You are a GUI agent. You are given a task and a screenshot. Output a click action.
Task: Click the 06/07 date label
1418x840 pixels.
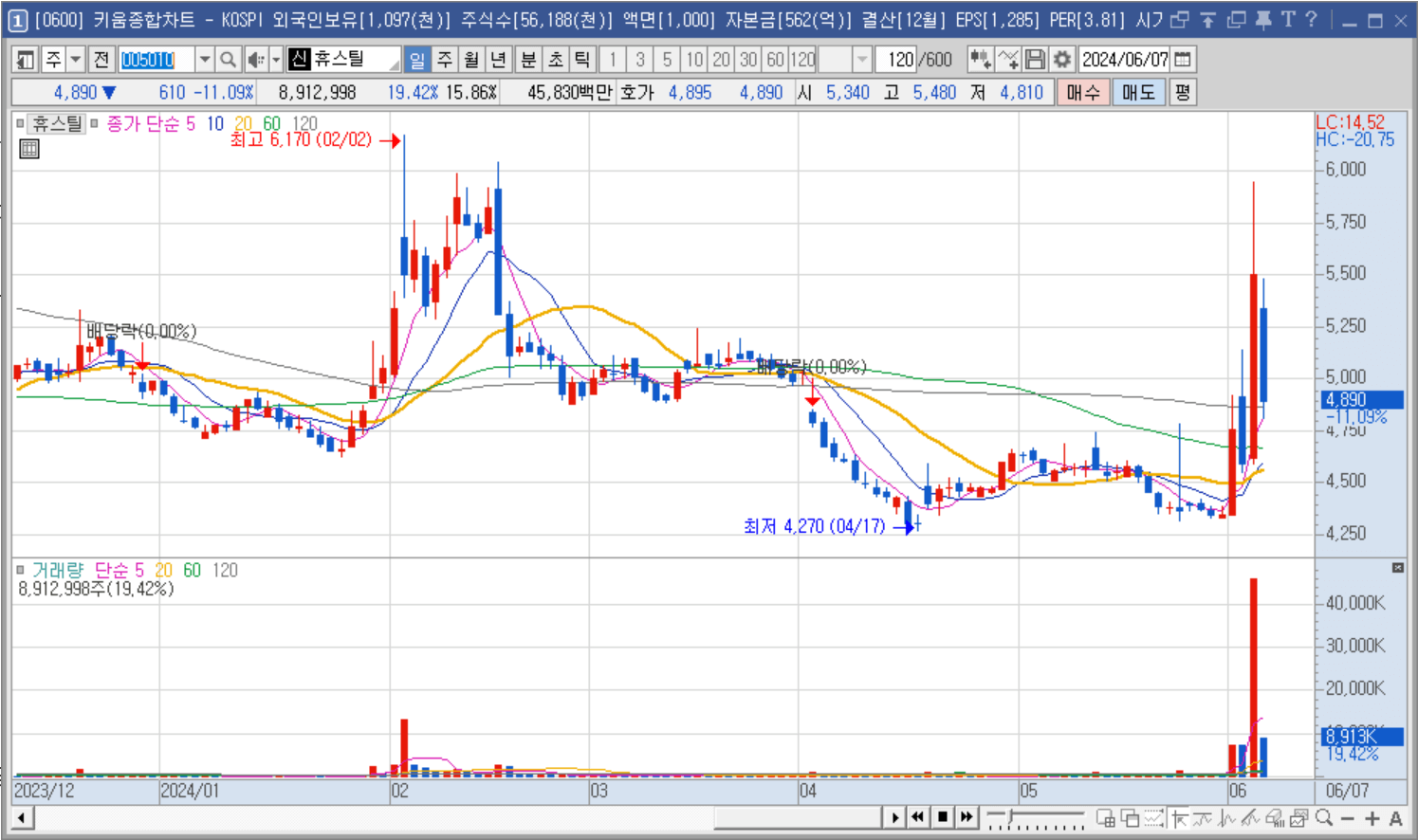tap(1347, 791)
